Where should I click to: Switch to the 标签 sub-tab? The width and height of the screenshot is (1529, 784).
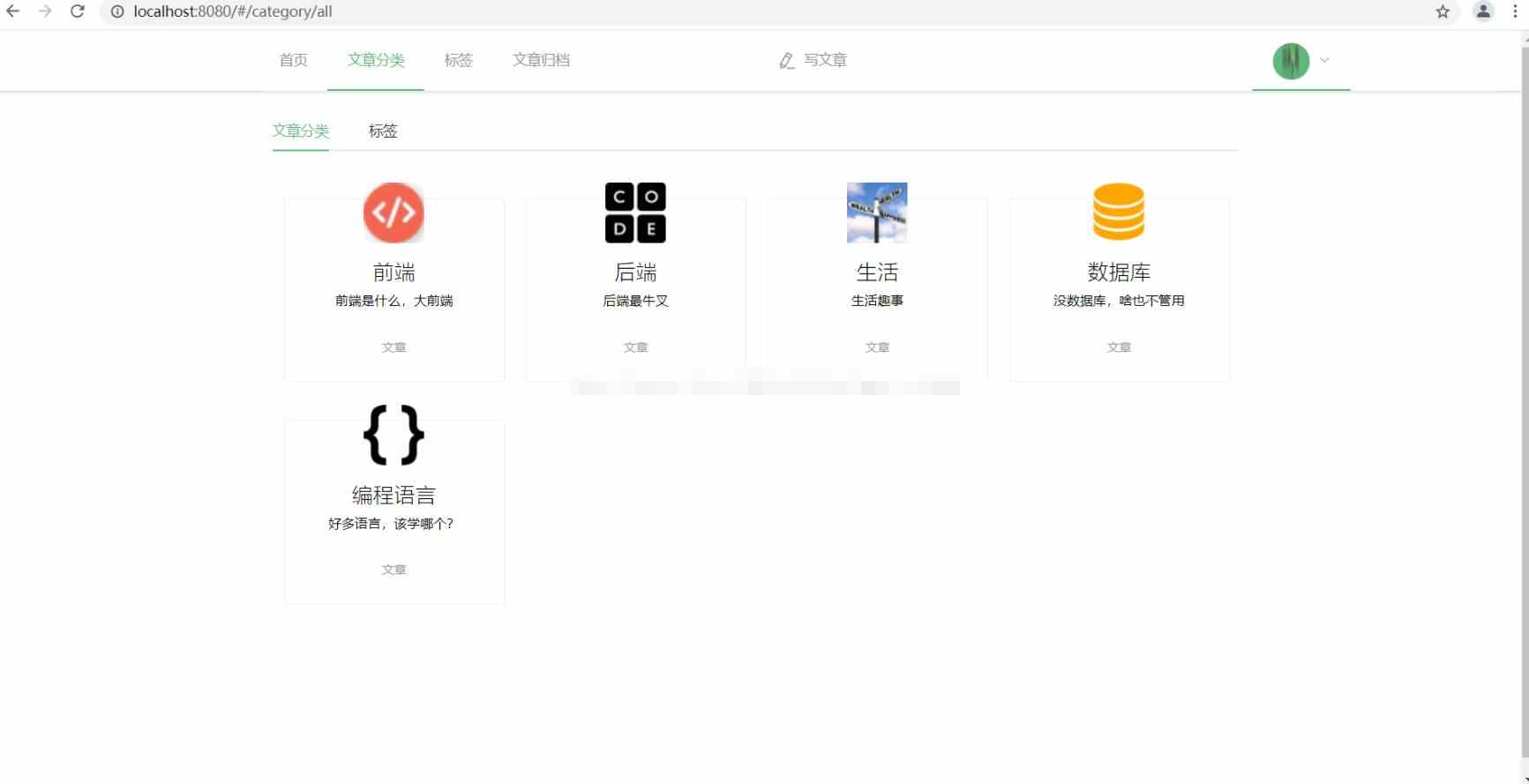pyautogui.click(x=383, y=131)
